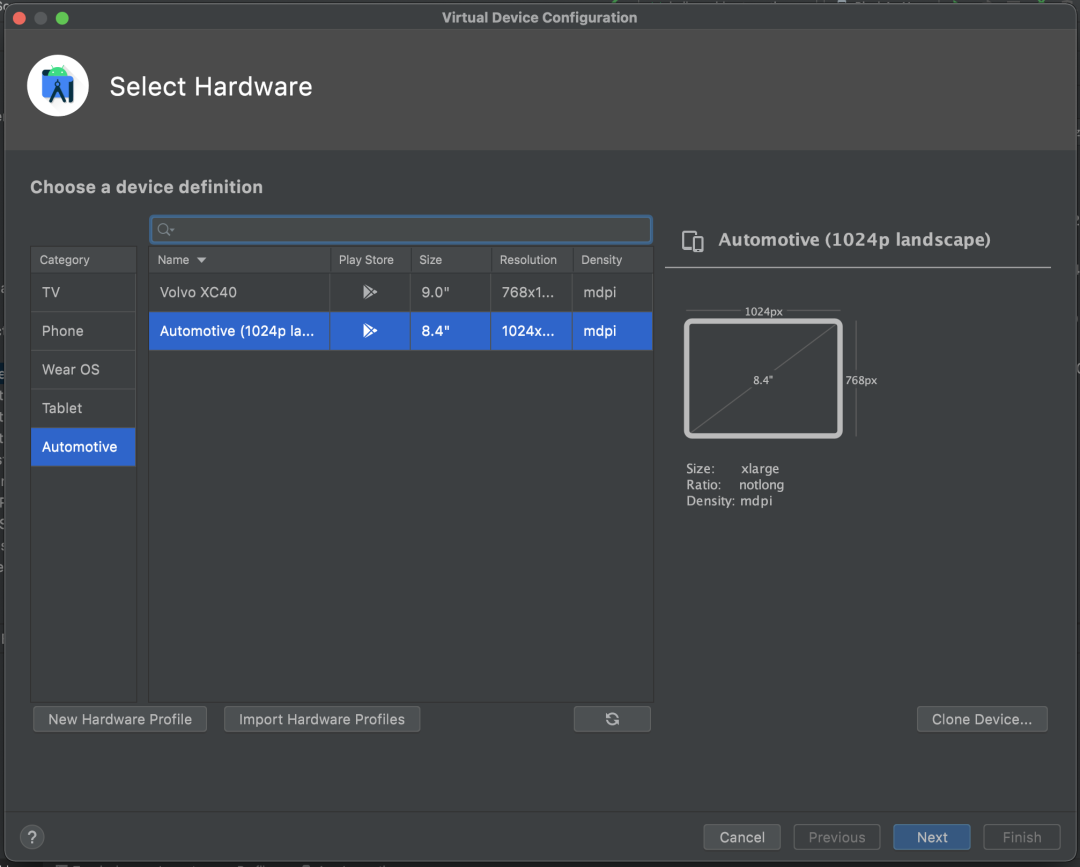Select the Wear OS category
Viewport: 1080px width, 867px height.
[83, 369]
